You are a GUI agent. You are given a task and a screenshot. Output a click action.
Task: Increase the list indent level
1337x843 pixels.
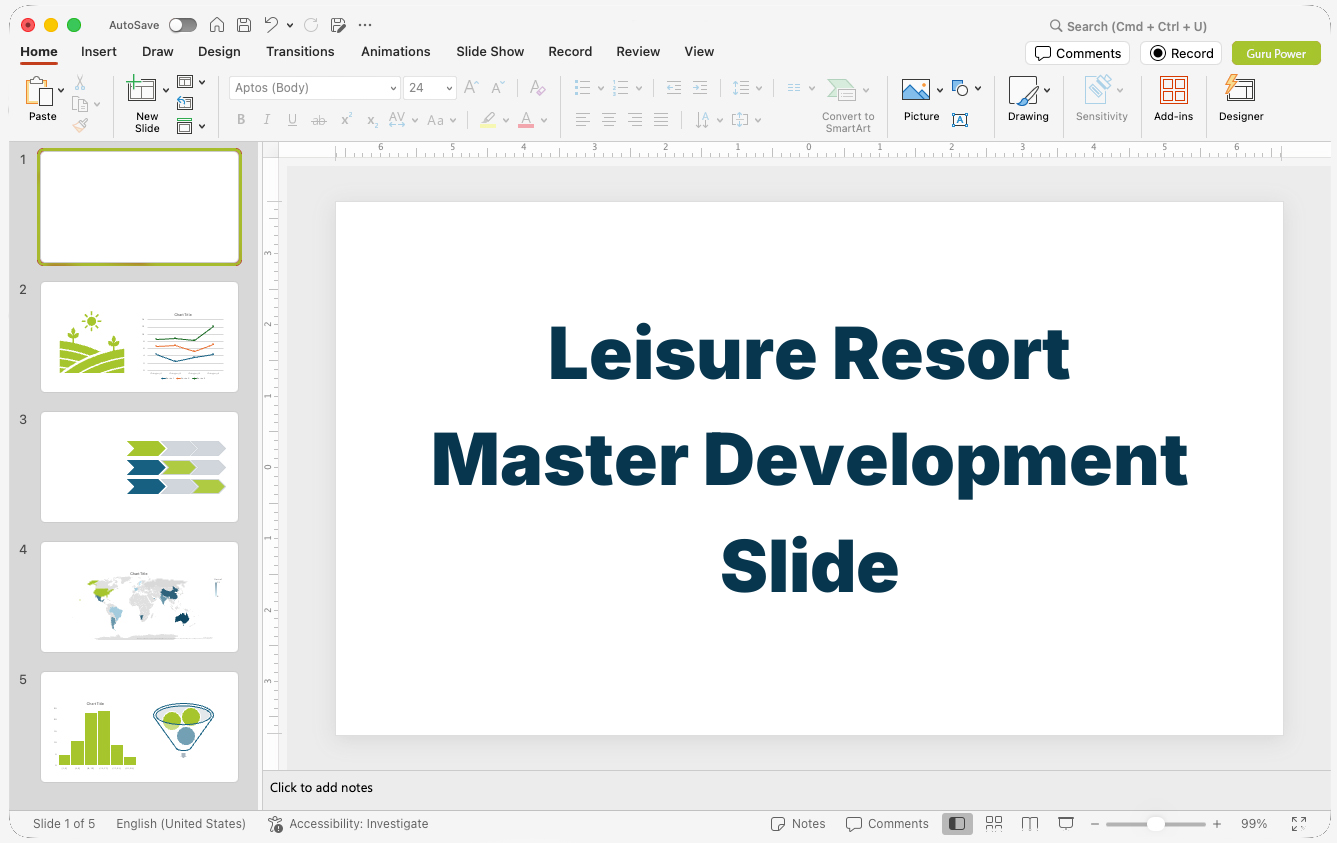[700, 88]
